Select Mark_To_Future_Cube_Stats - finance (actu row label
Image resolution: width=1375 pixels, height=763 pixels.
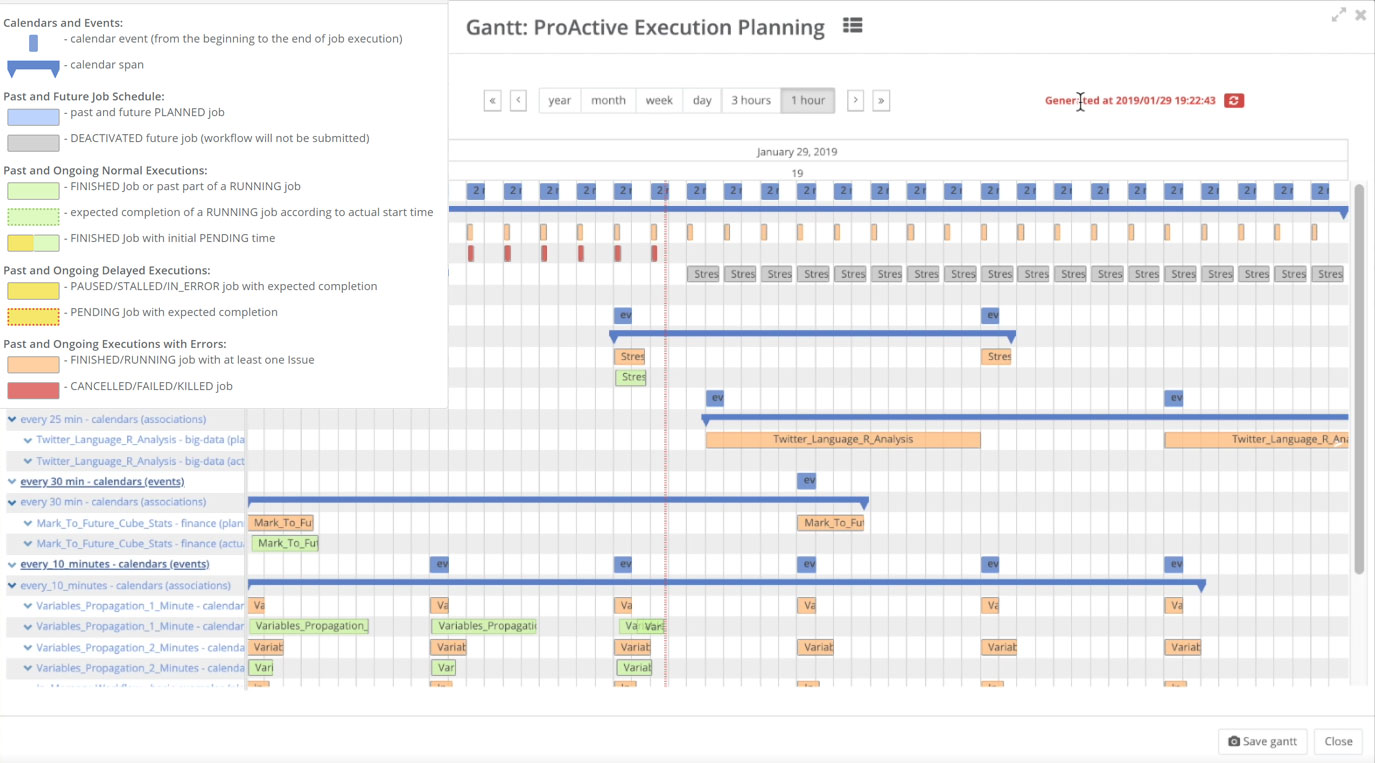[x=141, y=544]
